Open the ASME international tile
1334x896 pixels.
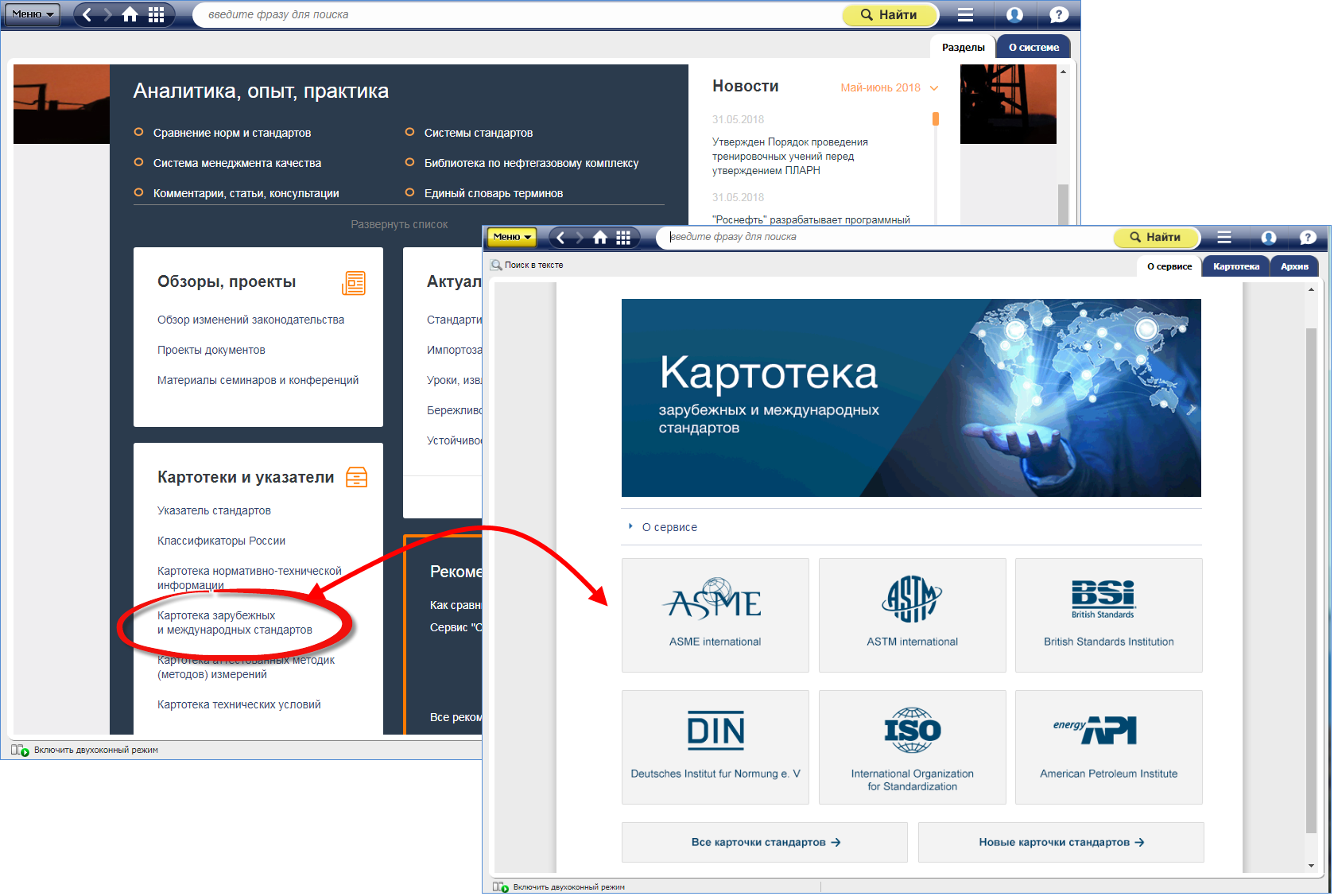(715, 615)
